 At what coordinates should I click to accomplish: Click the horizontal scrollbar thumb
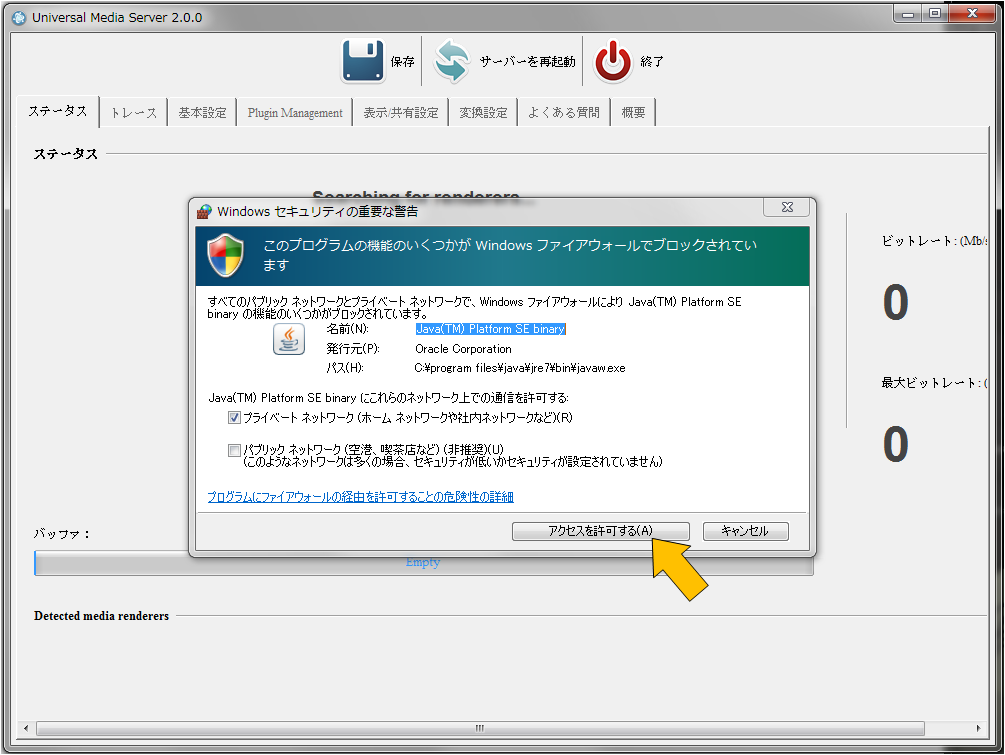coord(480,728)
